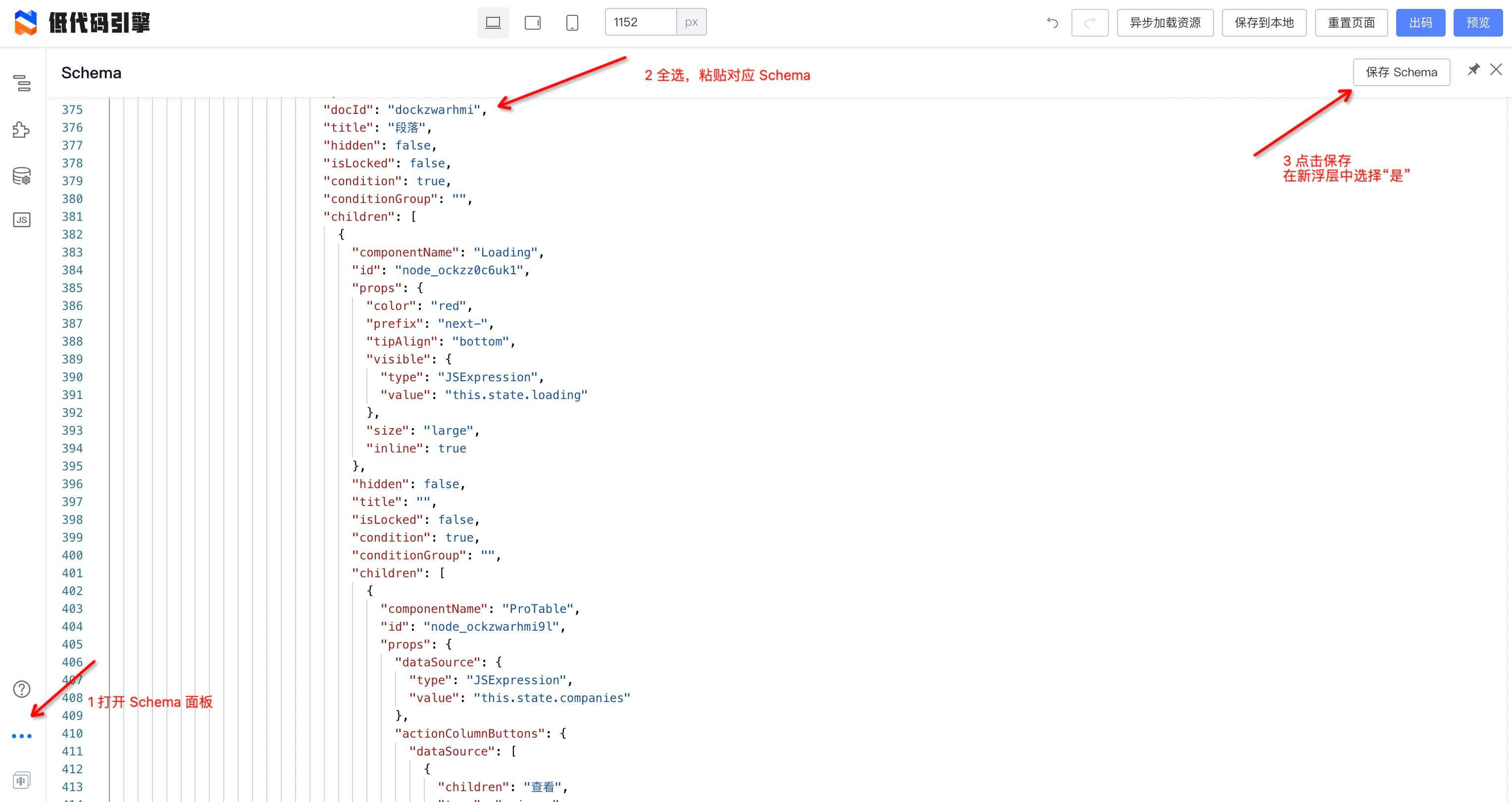The width and height of the screenshot is (1512, 802).
Task: Pin the Schema panel
Action: [1473, 70]
